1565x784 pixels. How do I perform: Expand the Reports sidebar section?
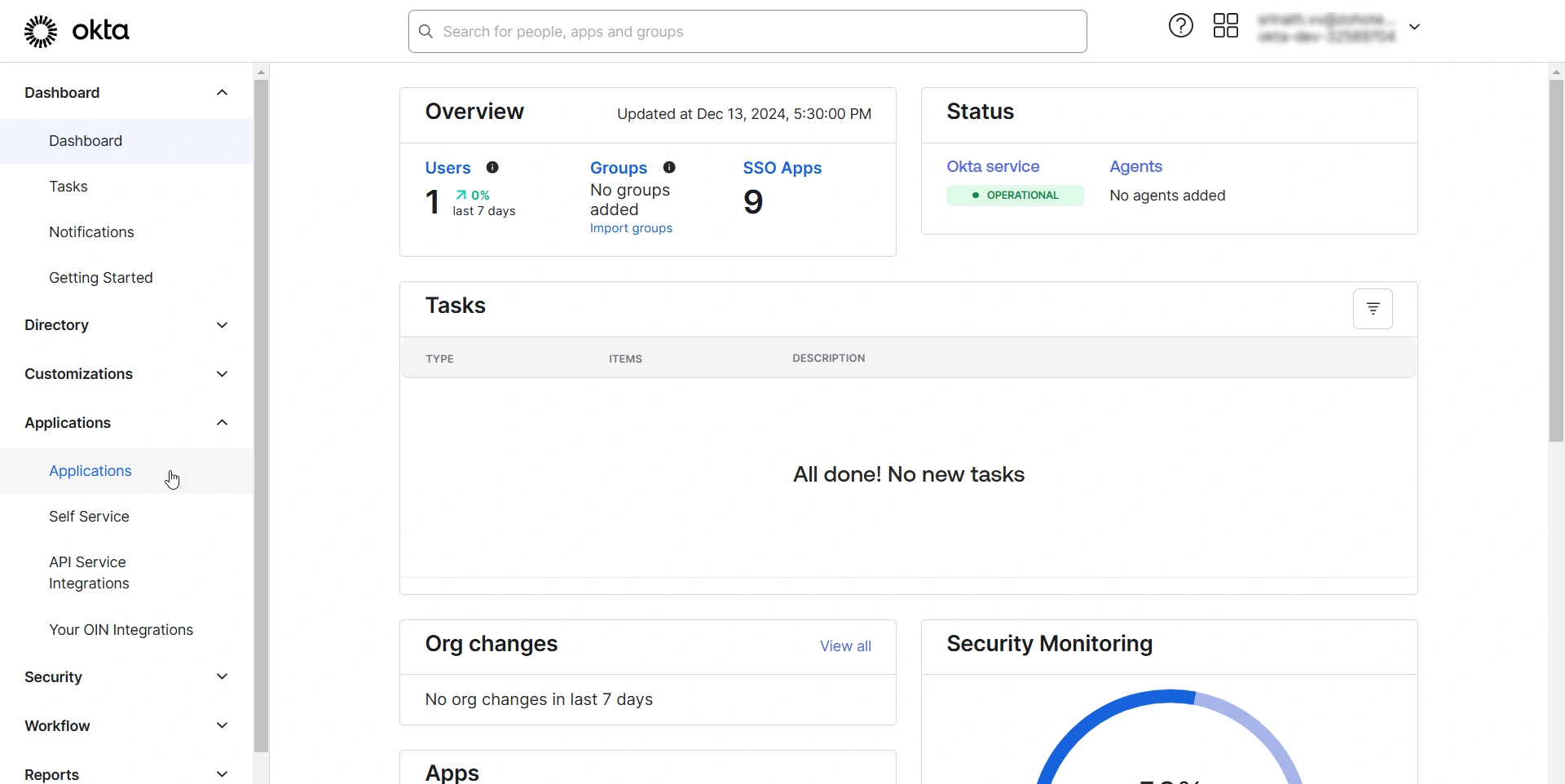tap(221, 773)
